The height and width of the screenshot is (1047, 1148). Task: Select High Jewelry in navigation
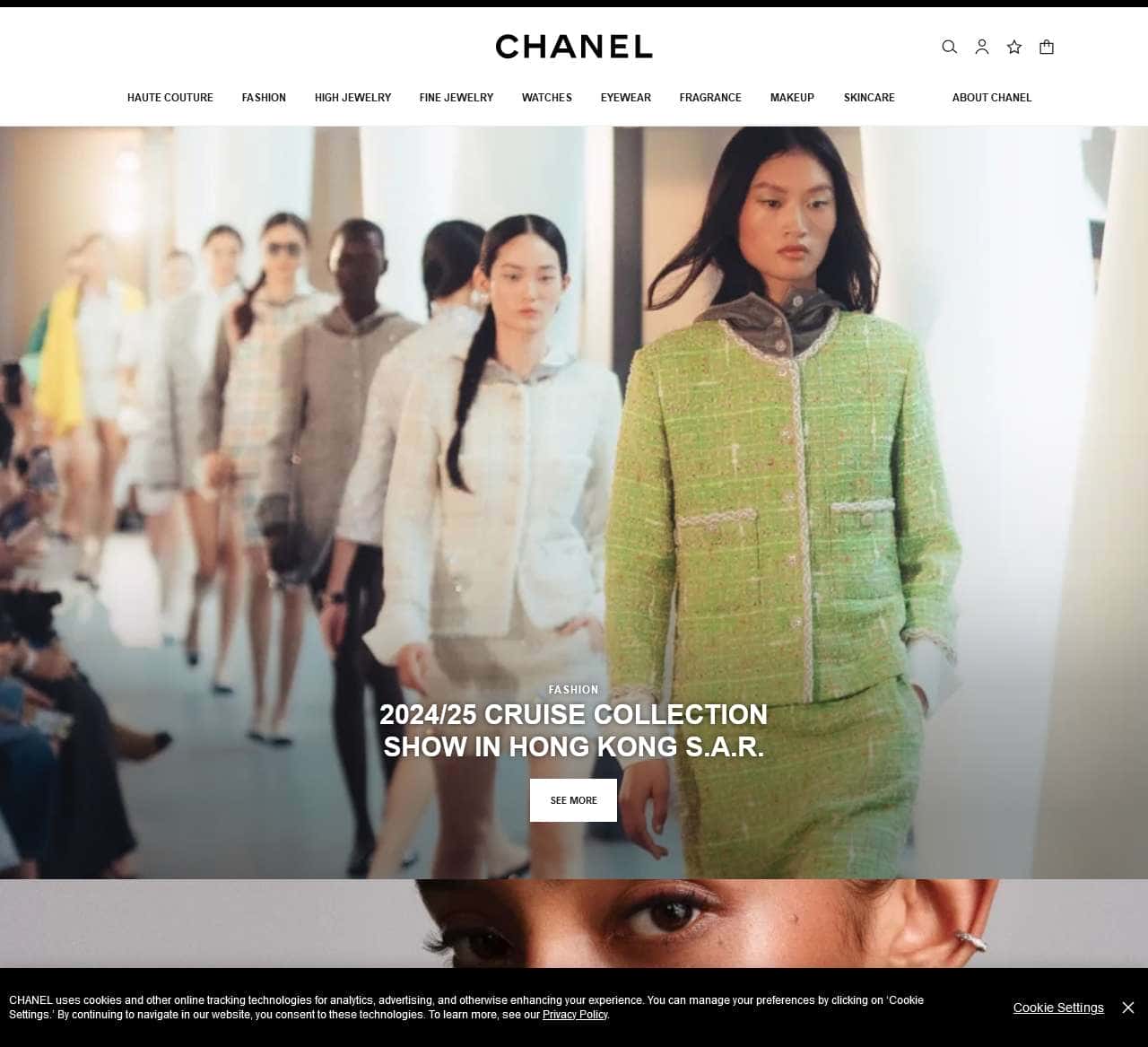(x=352, y=97)
